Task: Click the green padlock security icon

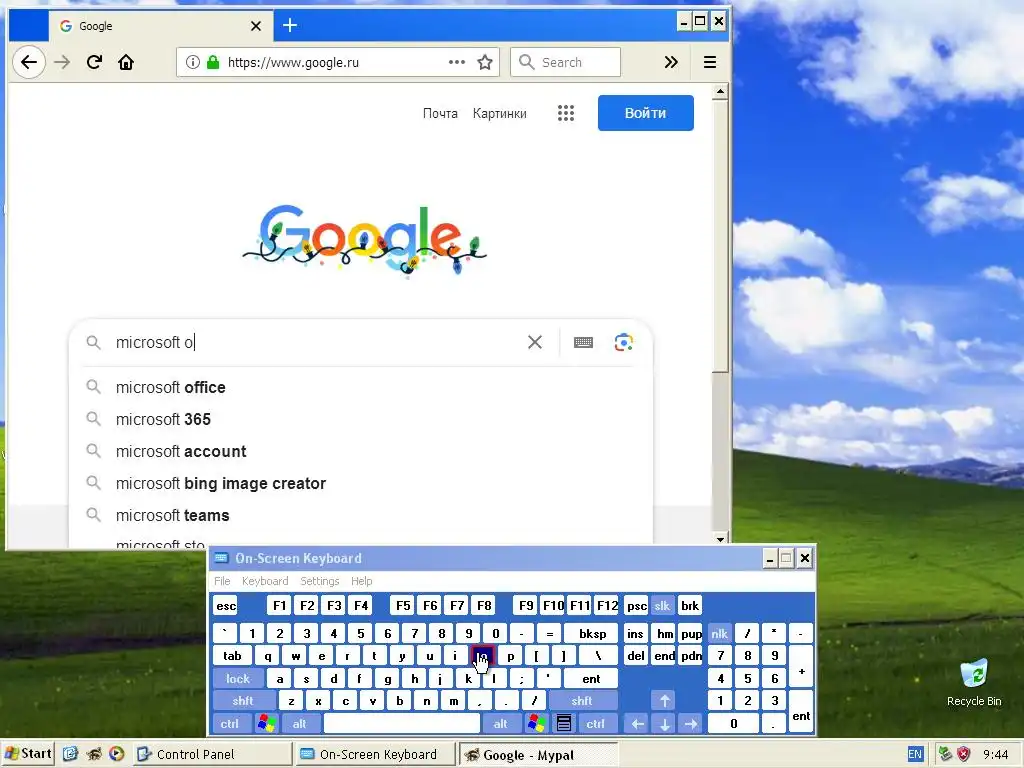Action: click(x=212, y=62)
